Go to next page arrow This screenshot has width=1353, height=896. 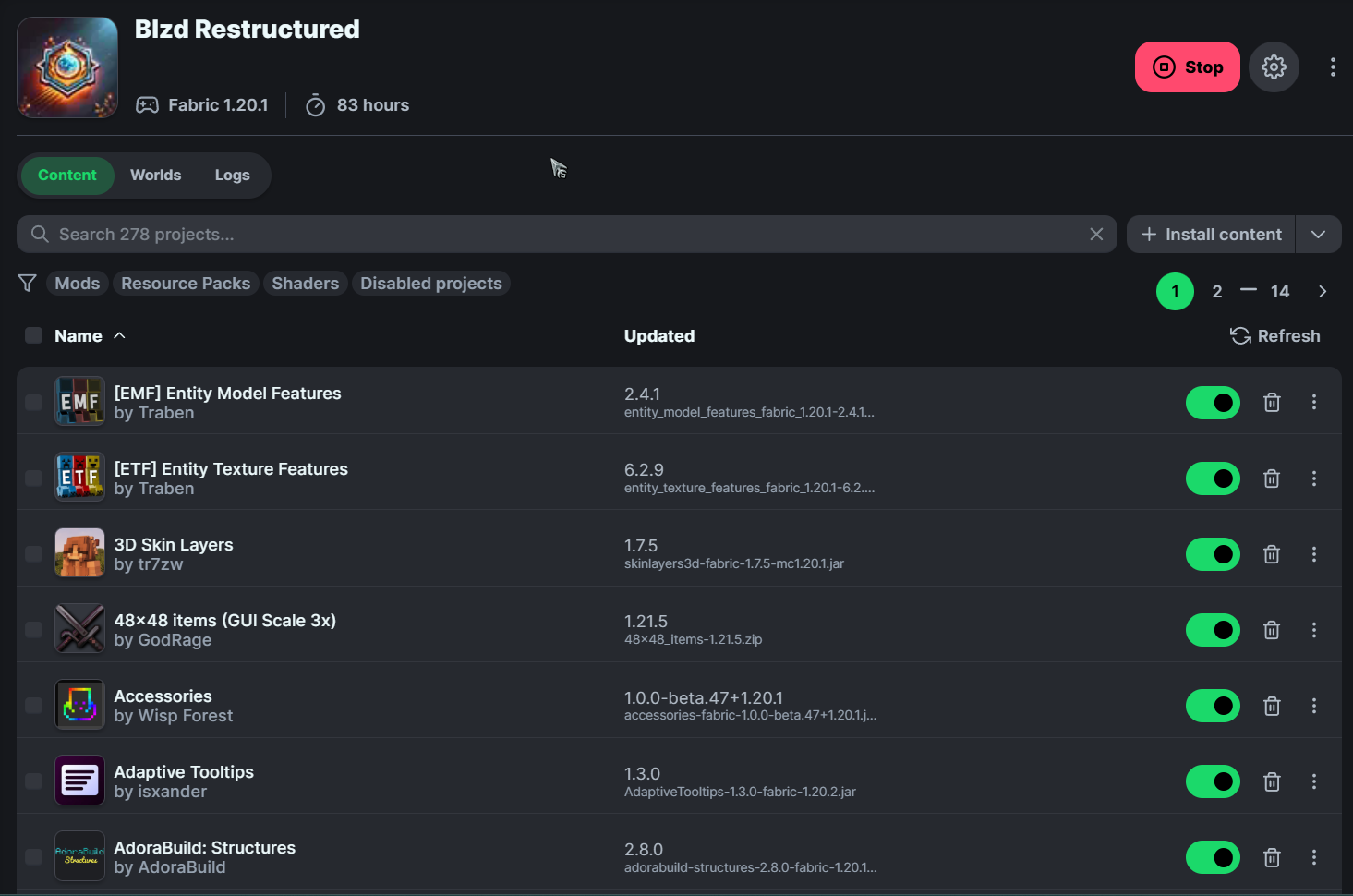(x=1323, y=292)
